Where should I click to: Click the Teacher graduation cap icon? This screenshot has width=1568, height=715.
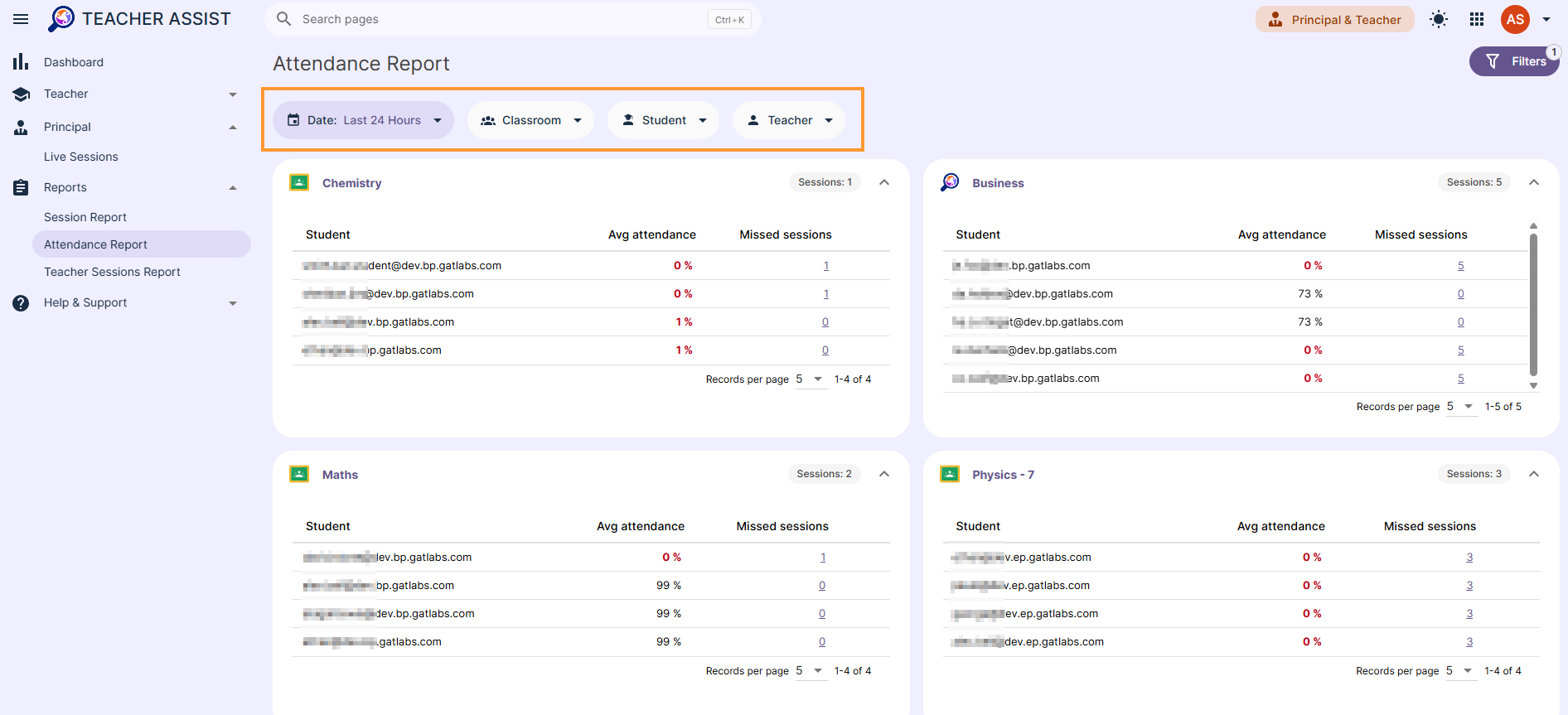click(22, 94)
